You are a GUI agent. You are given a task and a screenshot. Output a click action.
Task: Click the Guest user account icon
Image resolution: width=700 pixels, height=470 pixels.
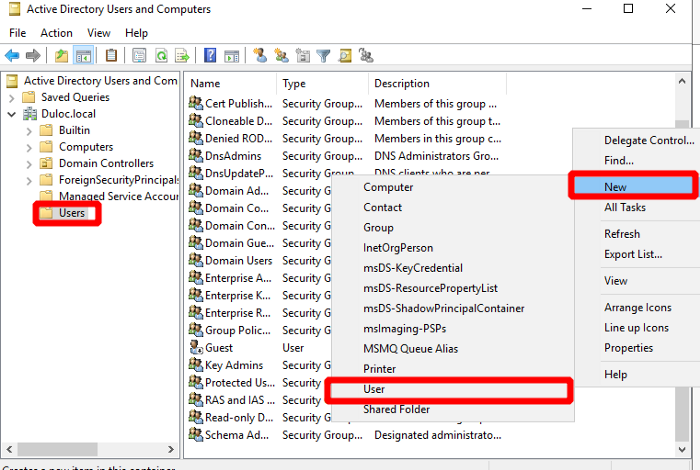(196, 347)
